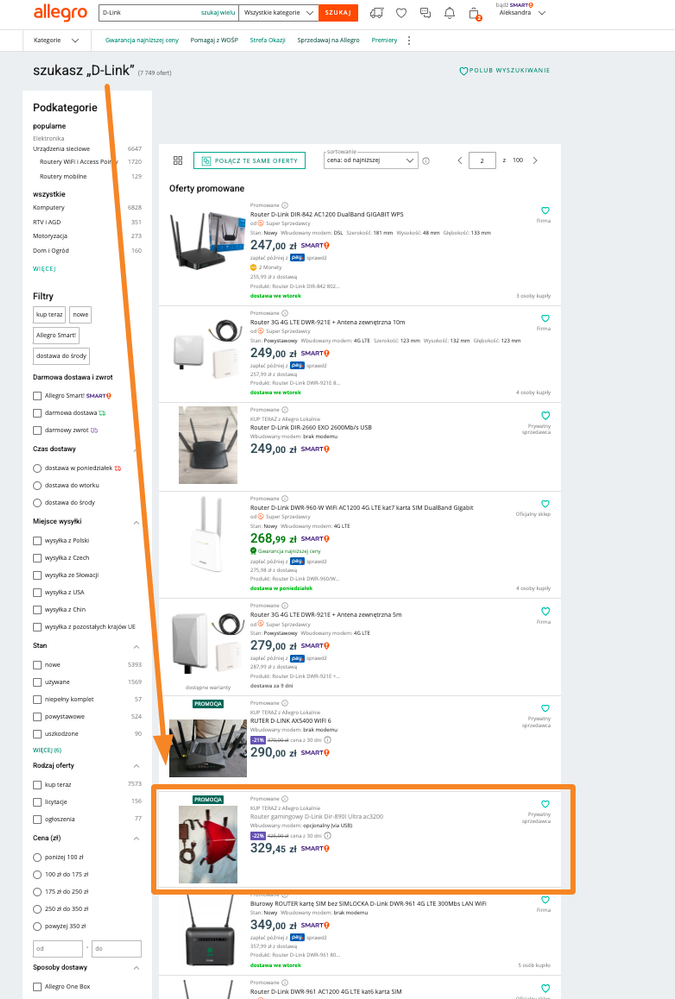Click the page number field showing 2

482,161
